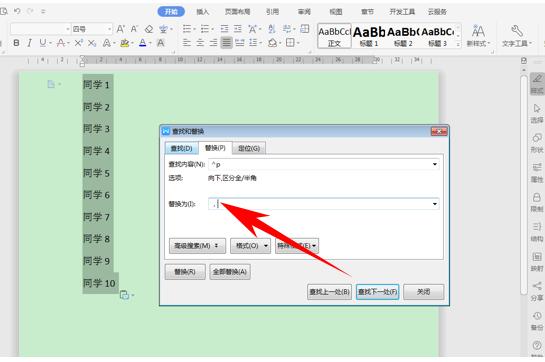Viewport: 545px width, 362px height.
Task: Expand the font color dropdown arrow
Action: [150, 43]
